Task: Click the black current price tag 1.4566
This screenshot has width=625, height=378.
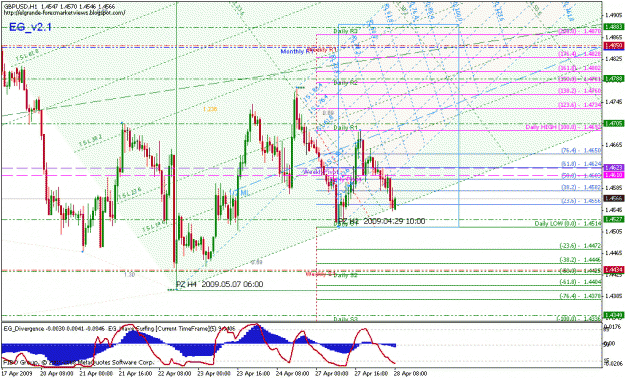Action: (613, 198)
